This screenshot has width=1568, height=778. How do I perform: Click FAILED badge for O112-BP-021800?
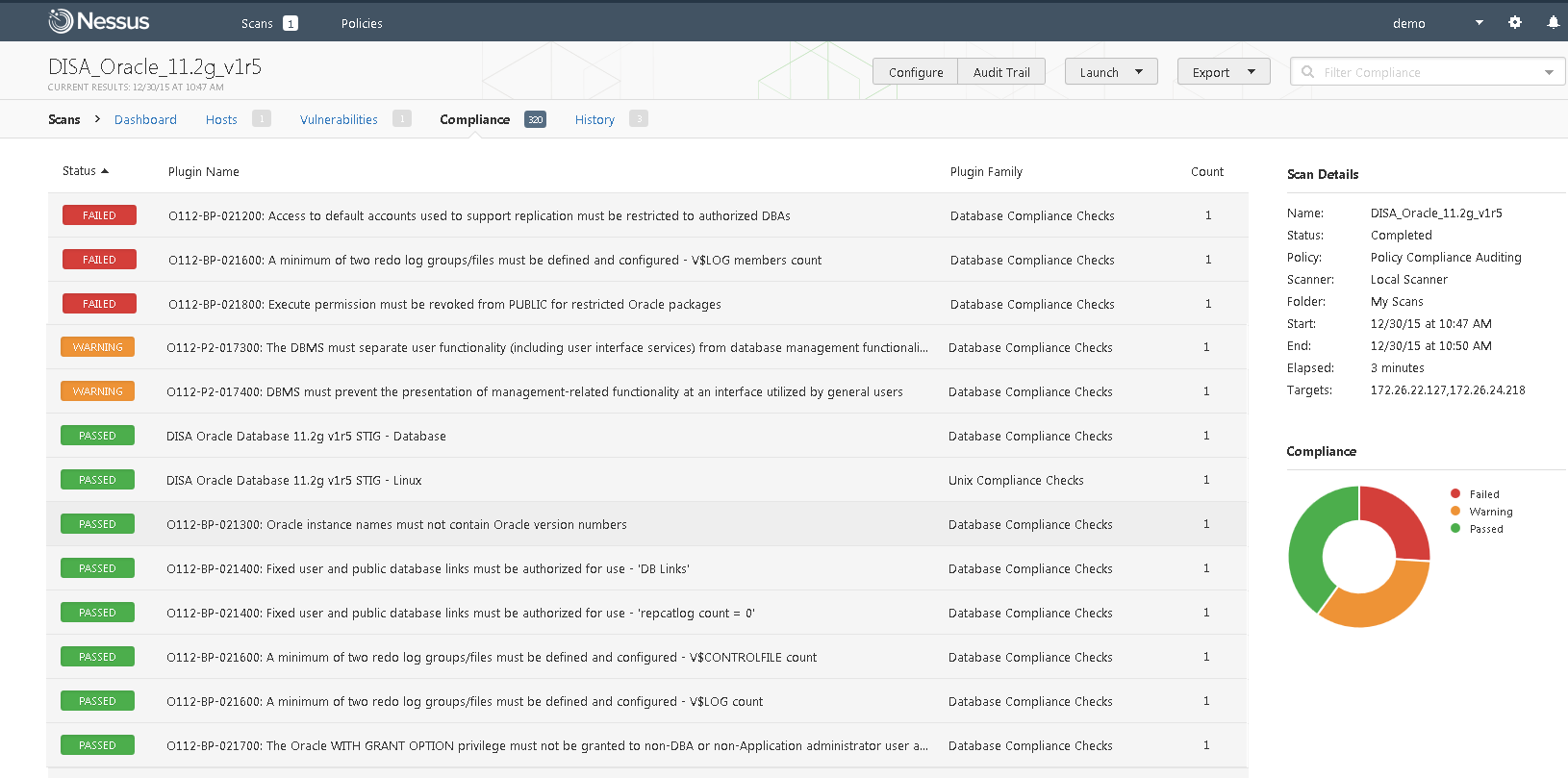99,304
